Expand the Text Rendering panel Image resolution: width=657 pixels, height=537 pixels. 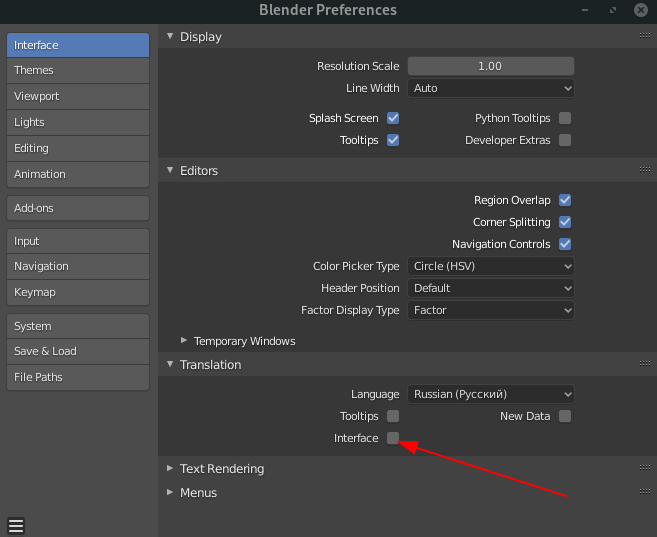coord(170,468)
